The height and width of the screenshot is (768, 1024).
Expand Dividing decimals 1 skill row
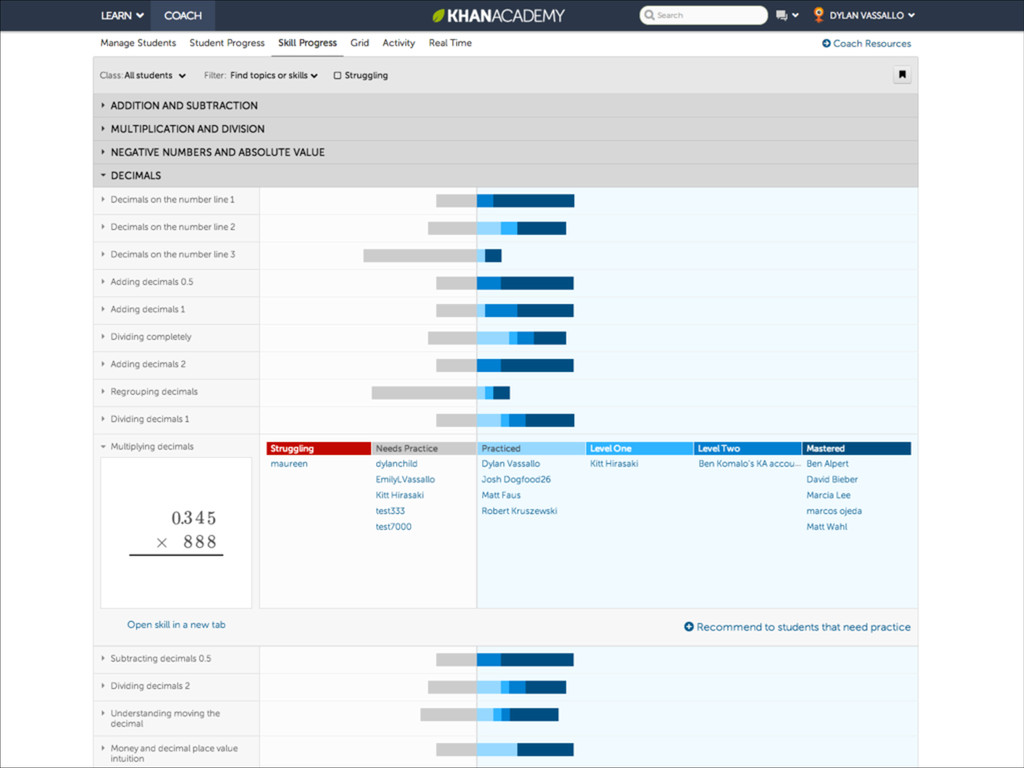click(145, 419)
